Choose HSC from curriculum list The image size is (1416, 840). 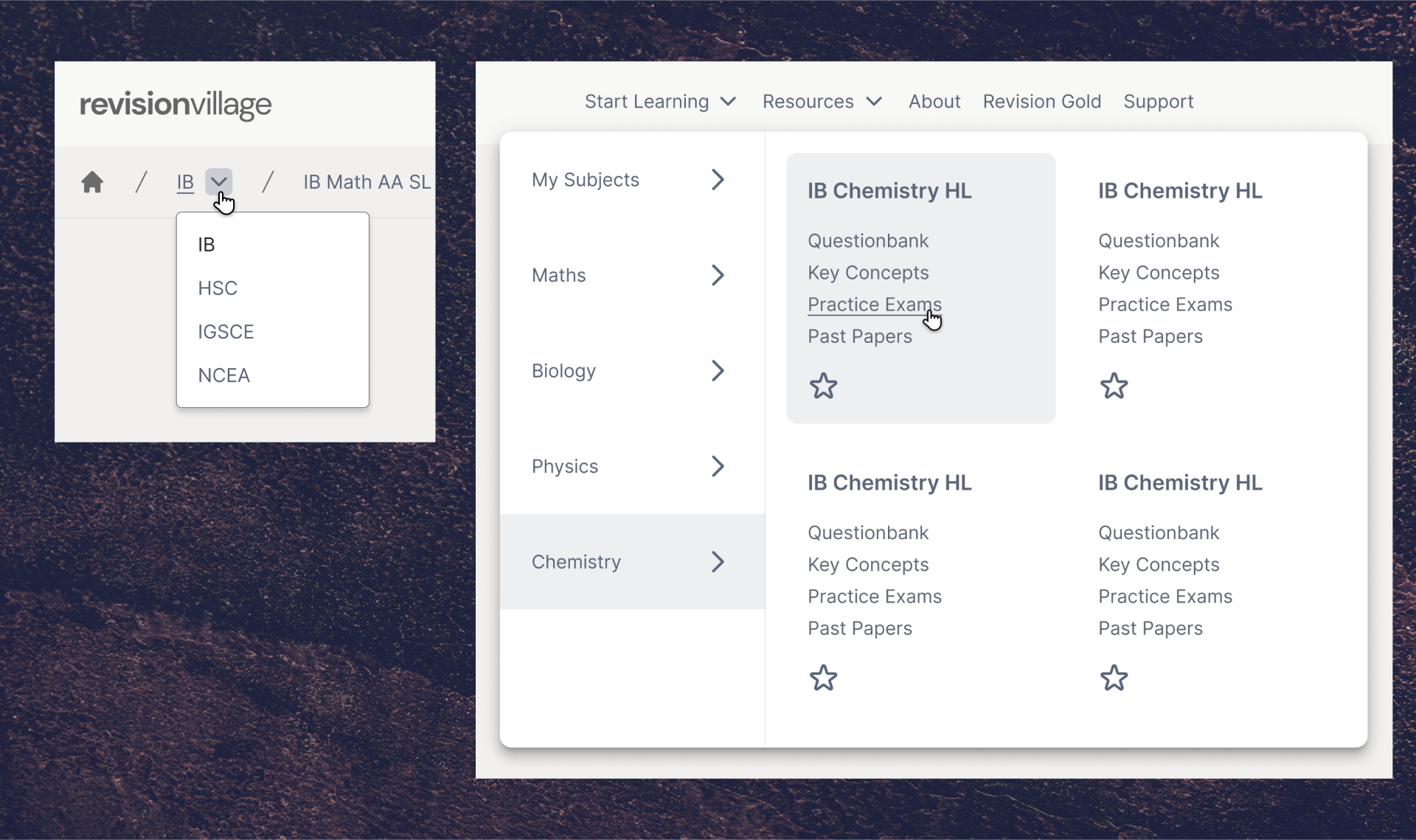pos(218,288)
